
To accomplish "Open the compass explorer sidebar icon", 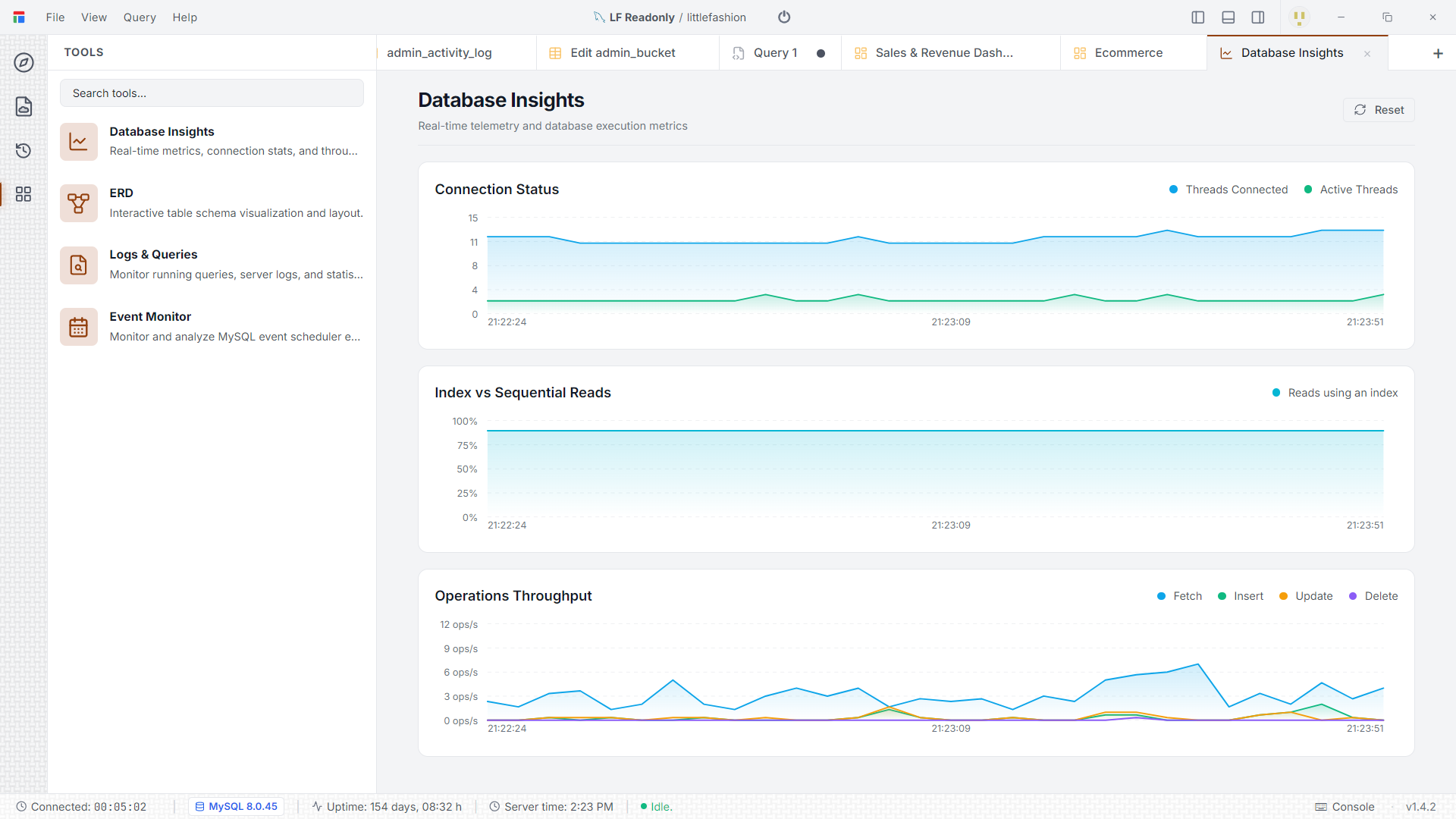I will coord(24,62).
